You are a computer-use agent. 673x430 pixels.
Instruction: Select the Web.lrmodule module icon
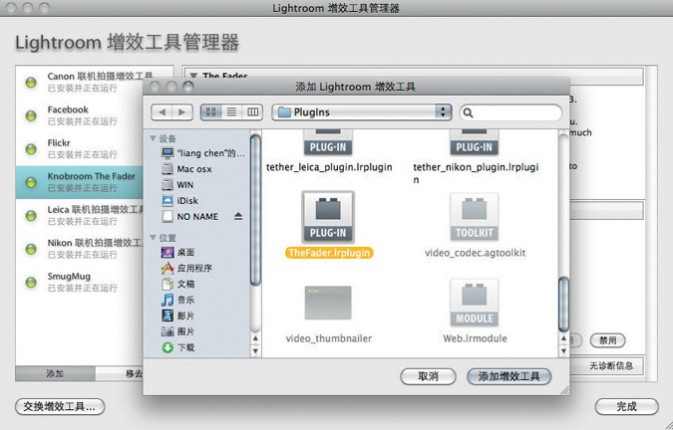474,303
